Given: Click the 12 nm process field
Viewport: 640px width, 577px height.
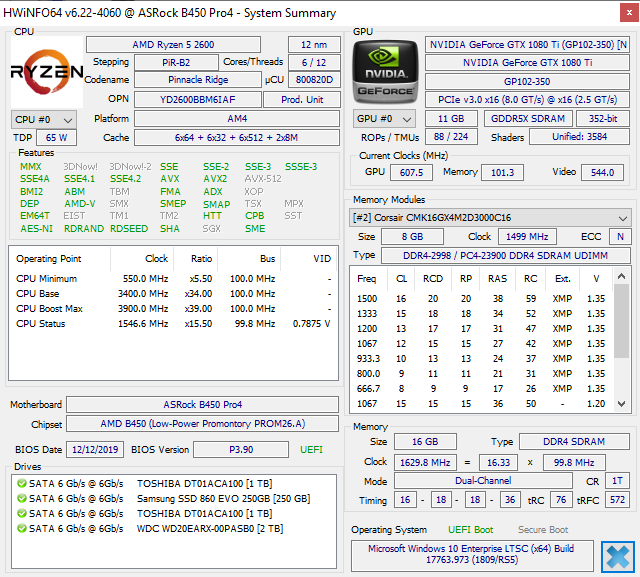Looking at the screenshot, I should coord(314,44).
